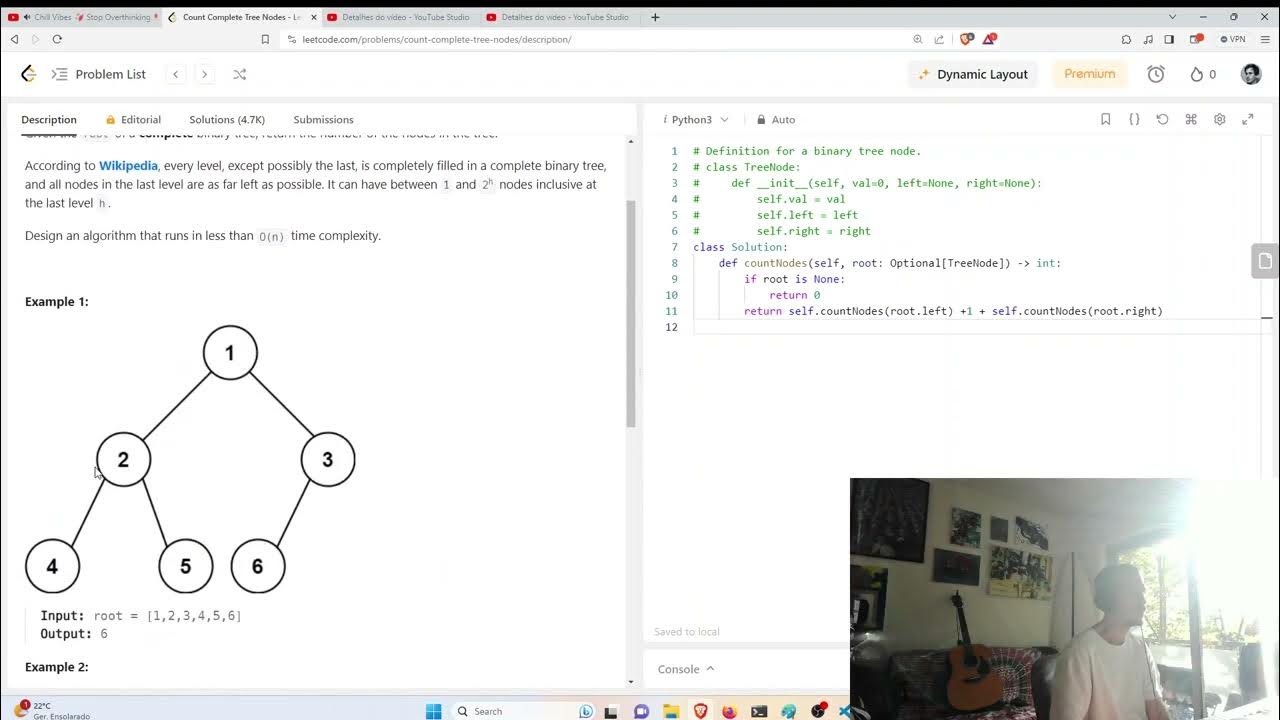Click the zoom magnifier icon in address bar
Screen dimensions: 1280x720
tap(918, 39)
